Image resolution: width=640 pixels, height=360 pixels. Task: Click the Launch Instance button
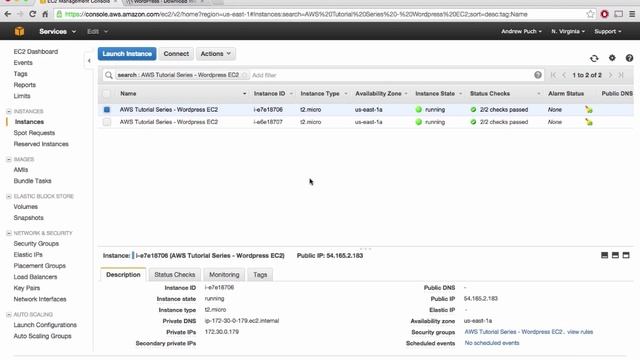[127, 54]
